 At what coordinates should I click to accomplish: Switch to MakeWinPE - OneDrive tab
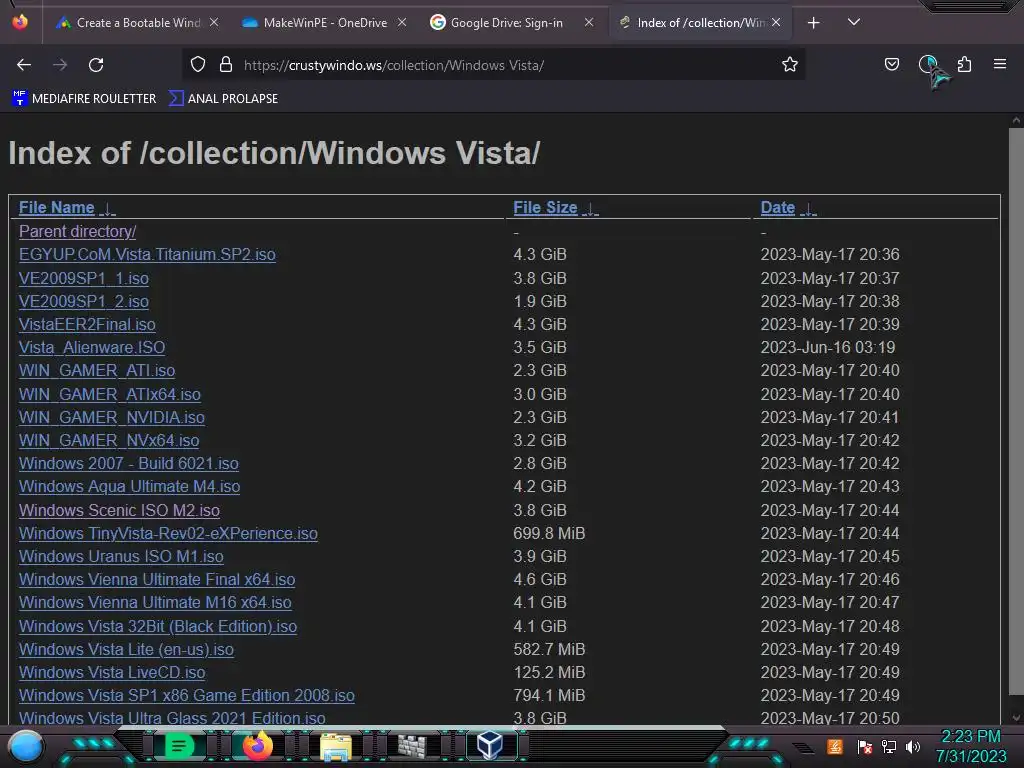click(x=325, y=23)
